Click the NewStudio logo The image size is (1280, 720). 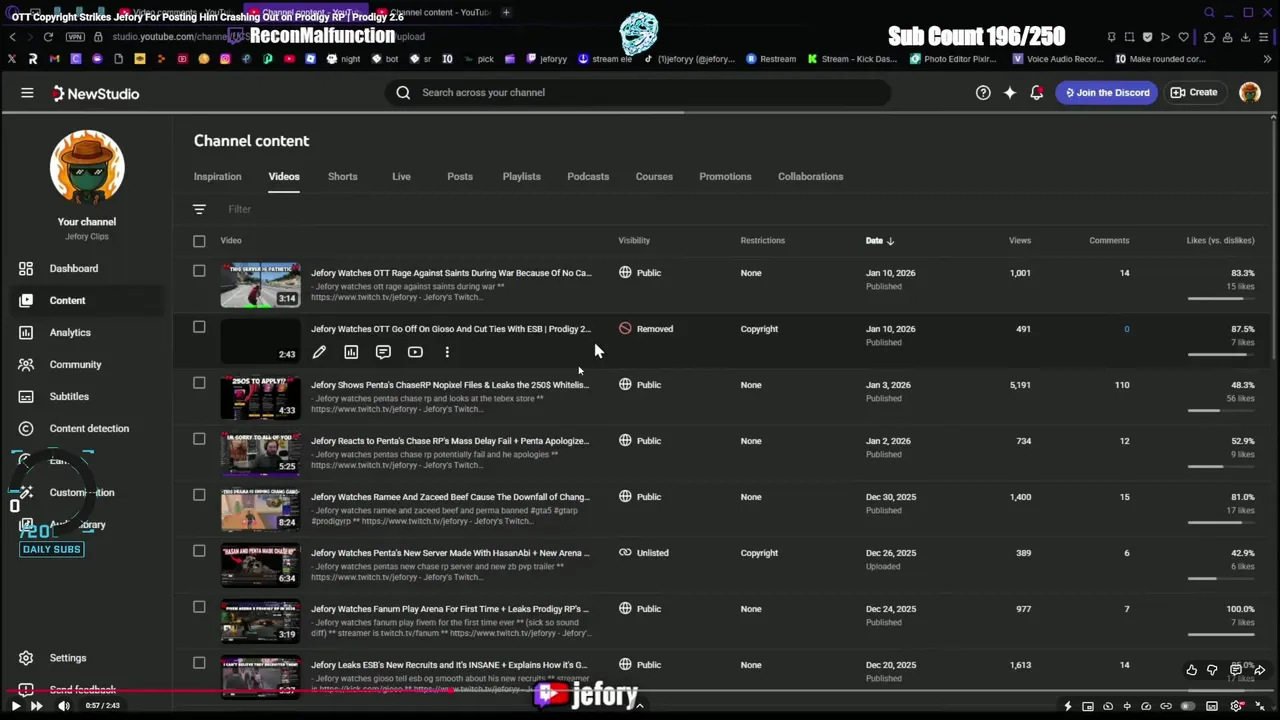pyautogui.click(x=96, y=93)
